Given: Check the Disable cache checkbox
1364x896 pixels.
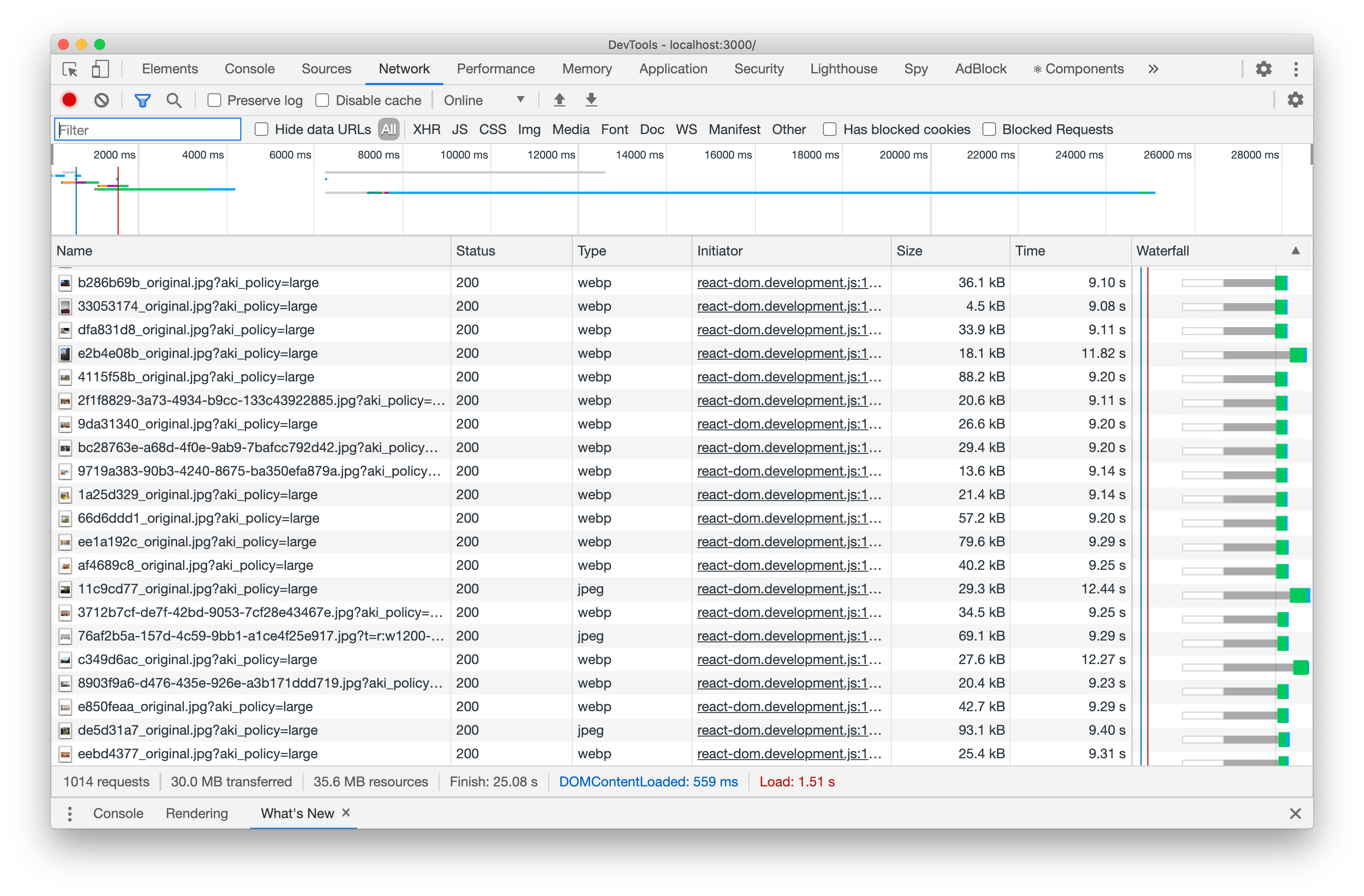Looking at the screenshot, I should [x=323, y=100].
